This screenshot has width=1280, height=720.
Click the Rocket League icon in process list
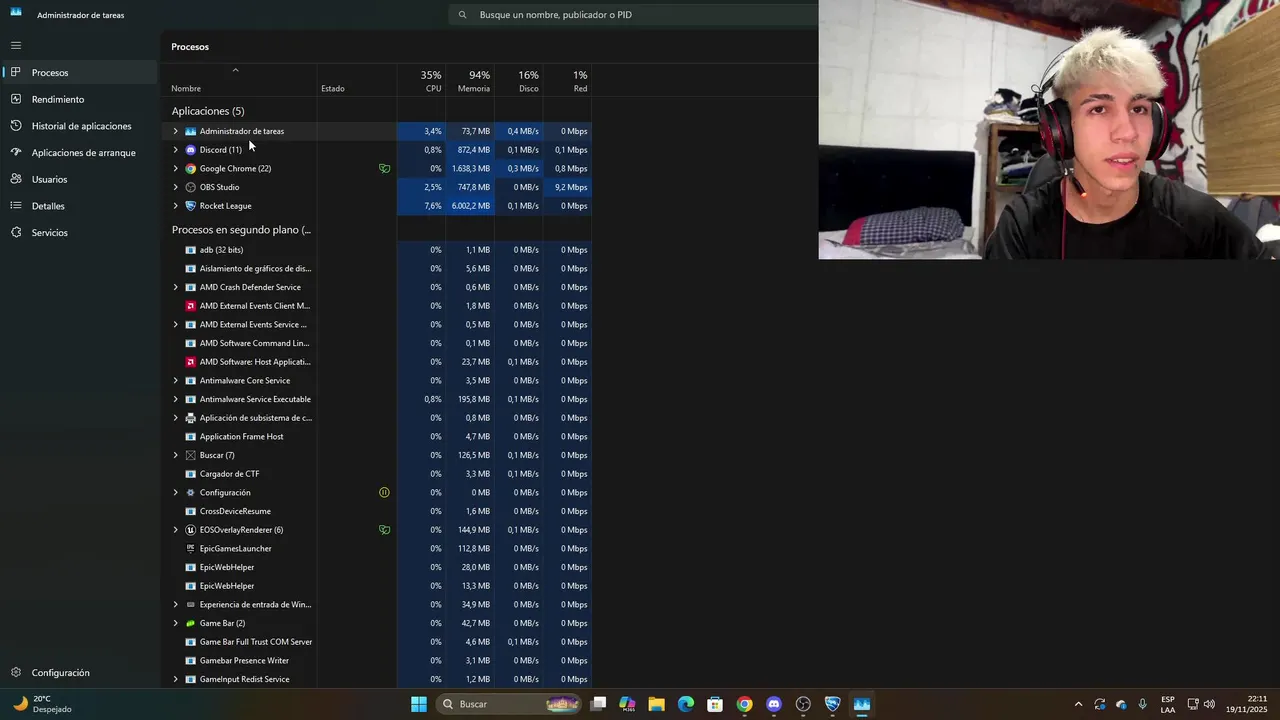[x=191, y=206]
